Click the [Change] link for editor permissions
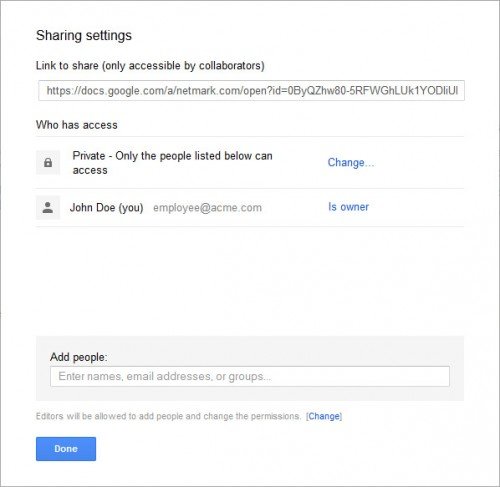Screen dimensions: 500x487 324,416
